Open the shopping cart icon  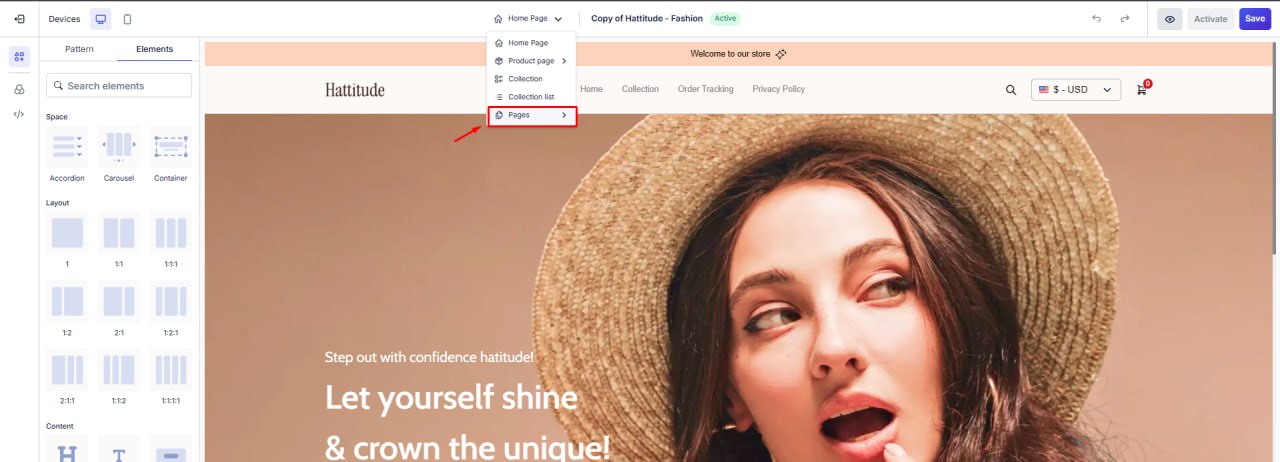tap(1142, 90)
